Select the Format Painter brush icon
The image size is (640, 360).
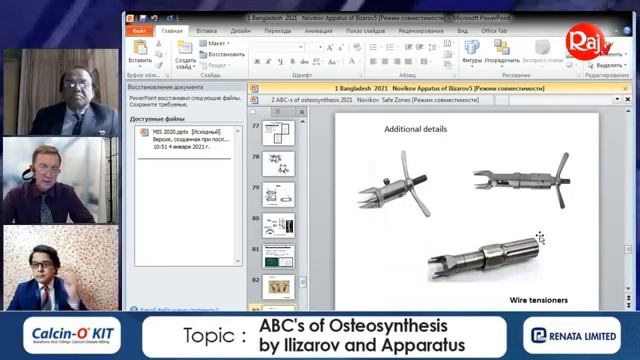click(x=158, y=65)
